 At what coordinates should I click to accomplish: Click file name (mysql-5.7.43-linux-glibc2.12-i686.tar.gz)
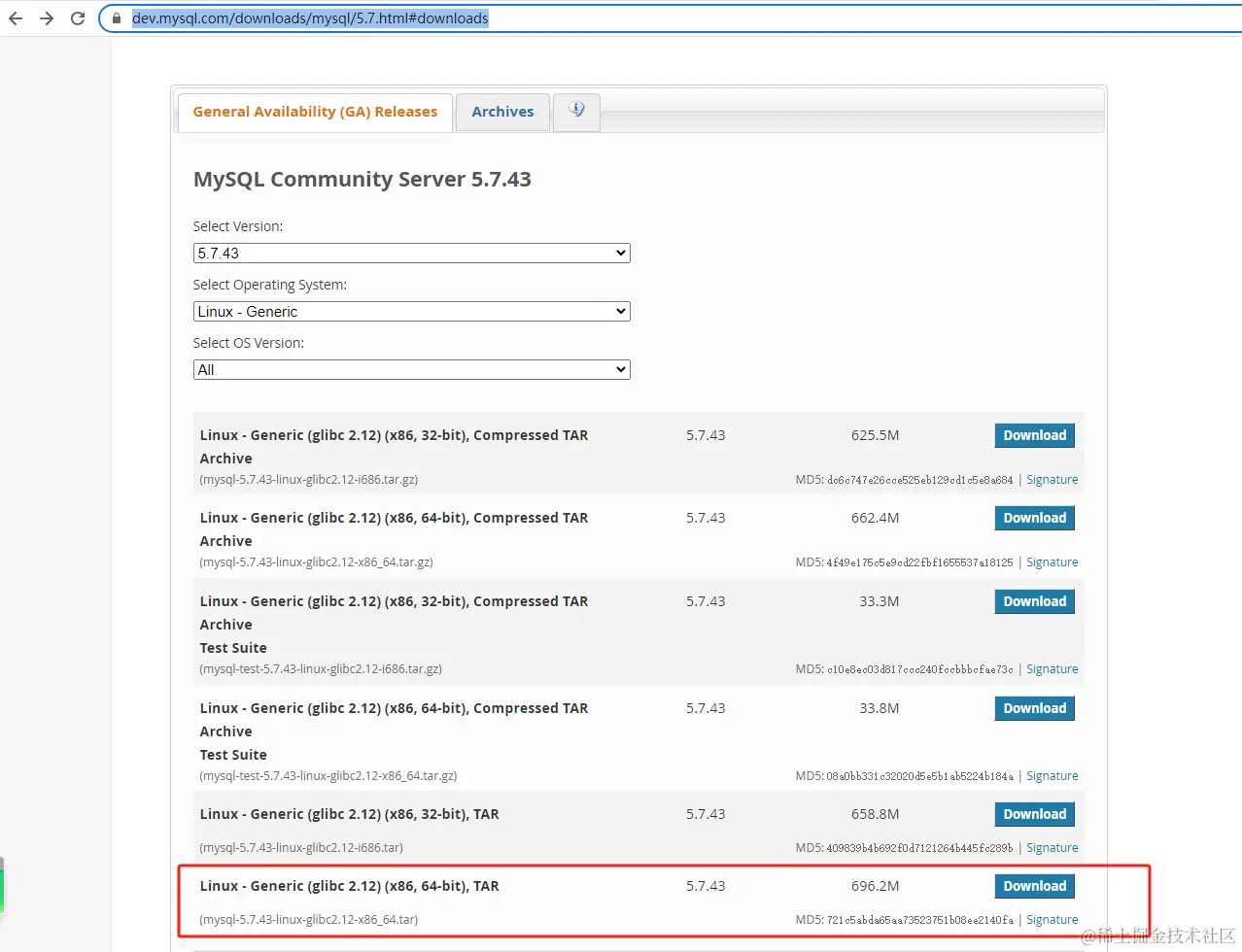[309, 480]
